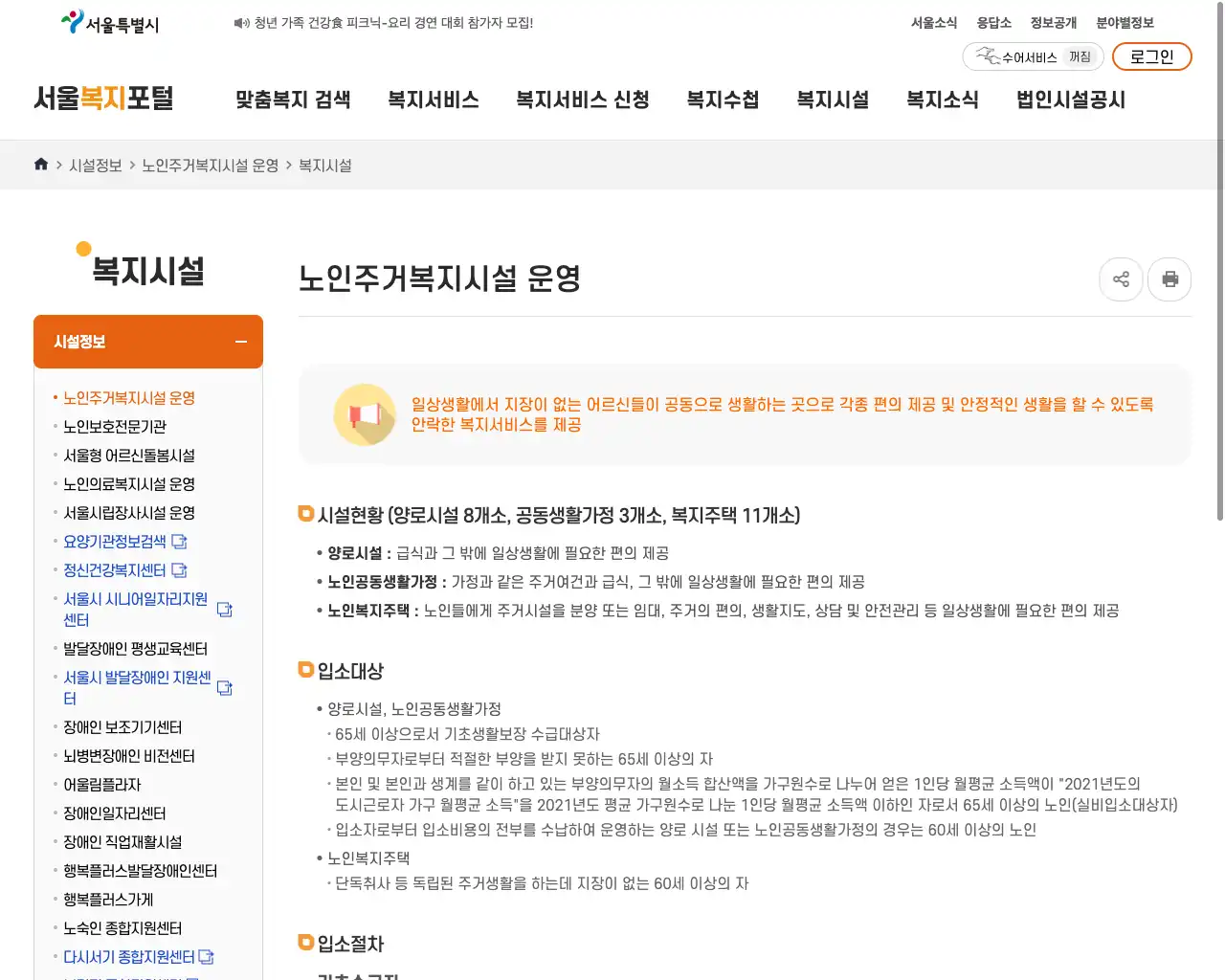This screenshot has height=980, width=1225.
Task: Open 분야별정보 top link
Action: (x=1125, y=23)
